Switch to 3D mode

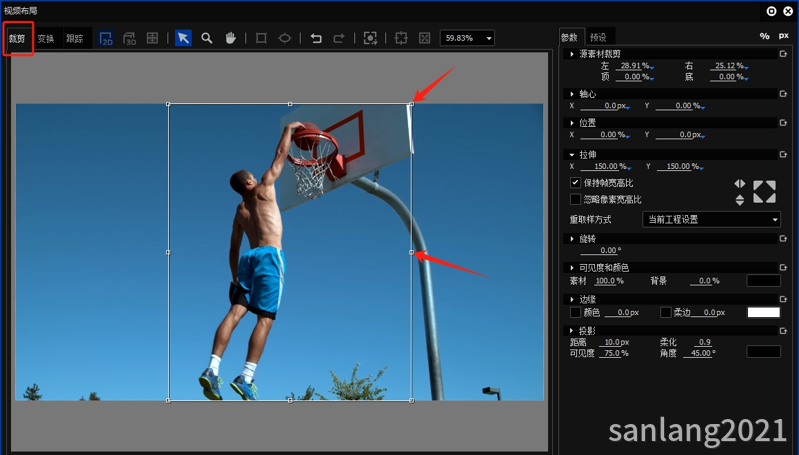(x=130, y=38)
